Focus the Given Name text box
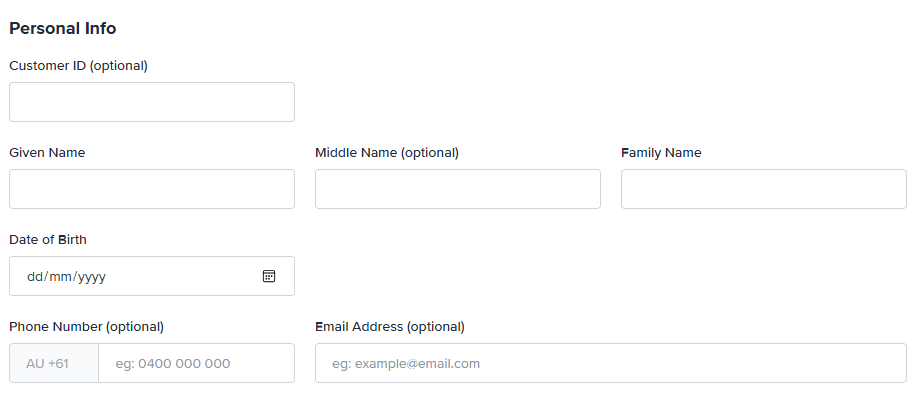 152,189
